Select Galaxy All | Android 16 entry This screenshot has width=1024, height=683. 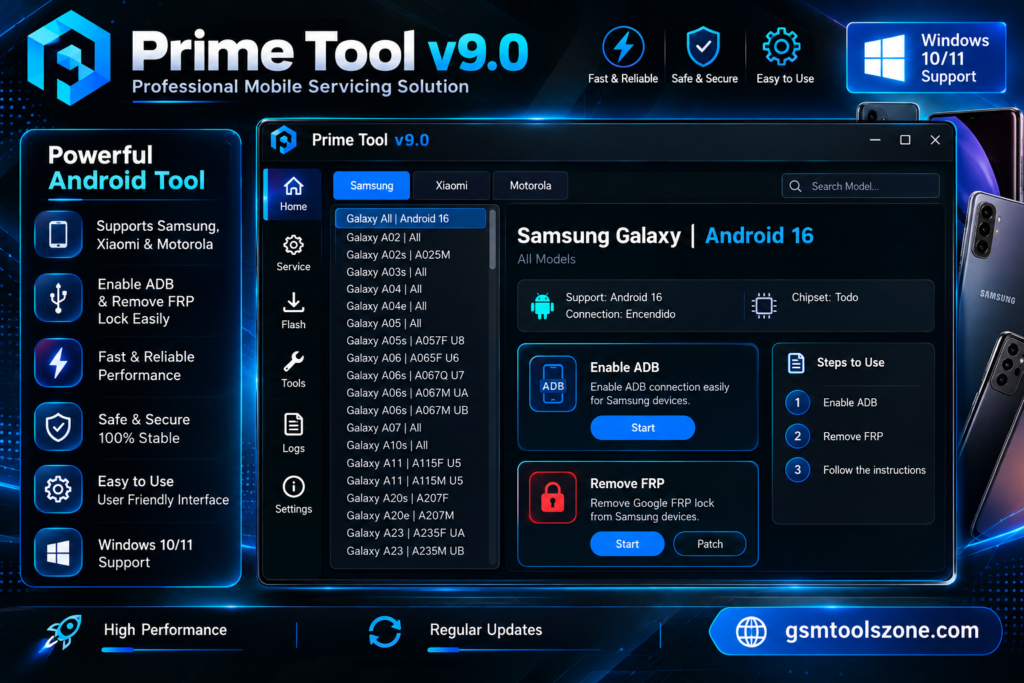coord(410,219)
